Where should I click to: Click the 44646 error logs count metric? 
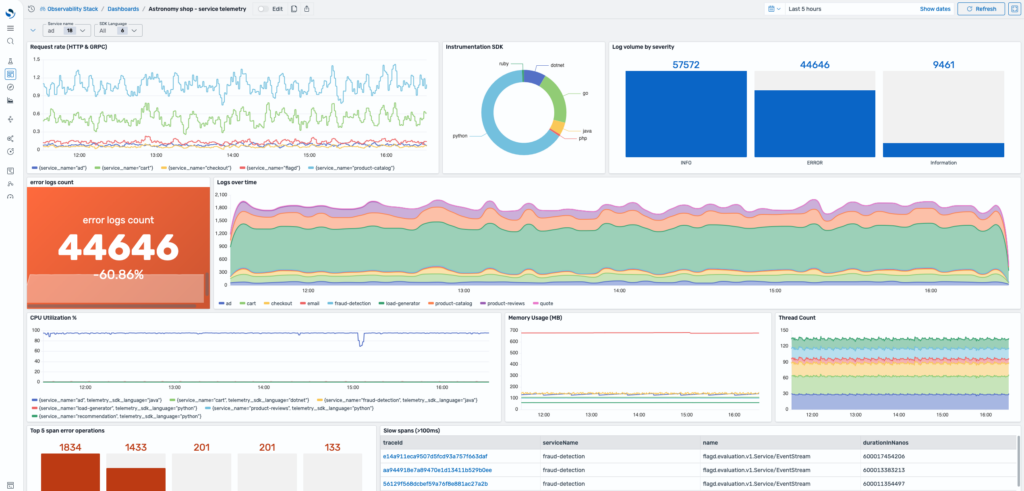tap(118, 246)
